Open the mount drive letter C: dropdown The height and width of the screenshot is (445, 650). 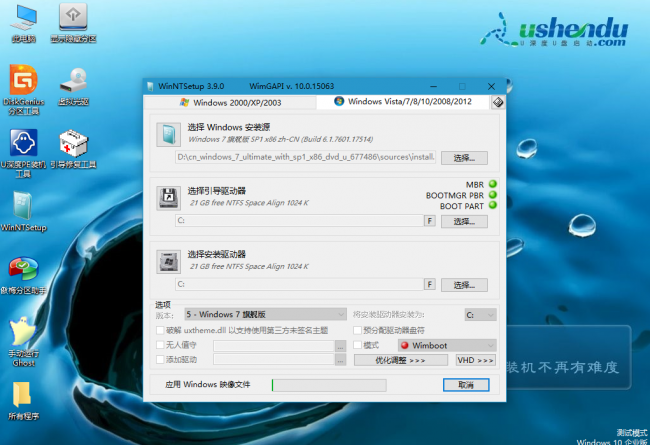[x=480, y=315]
